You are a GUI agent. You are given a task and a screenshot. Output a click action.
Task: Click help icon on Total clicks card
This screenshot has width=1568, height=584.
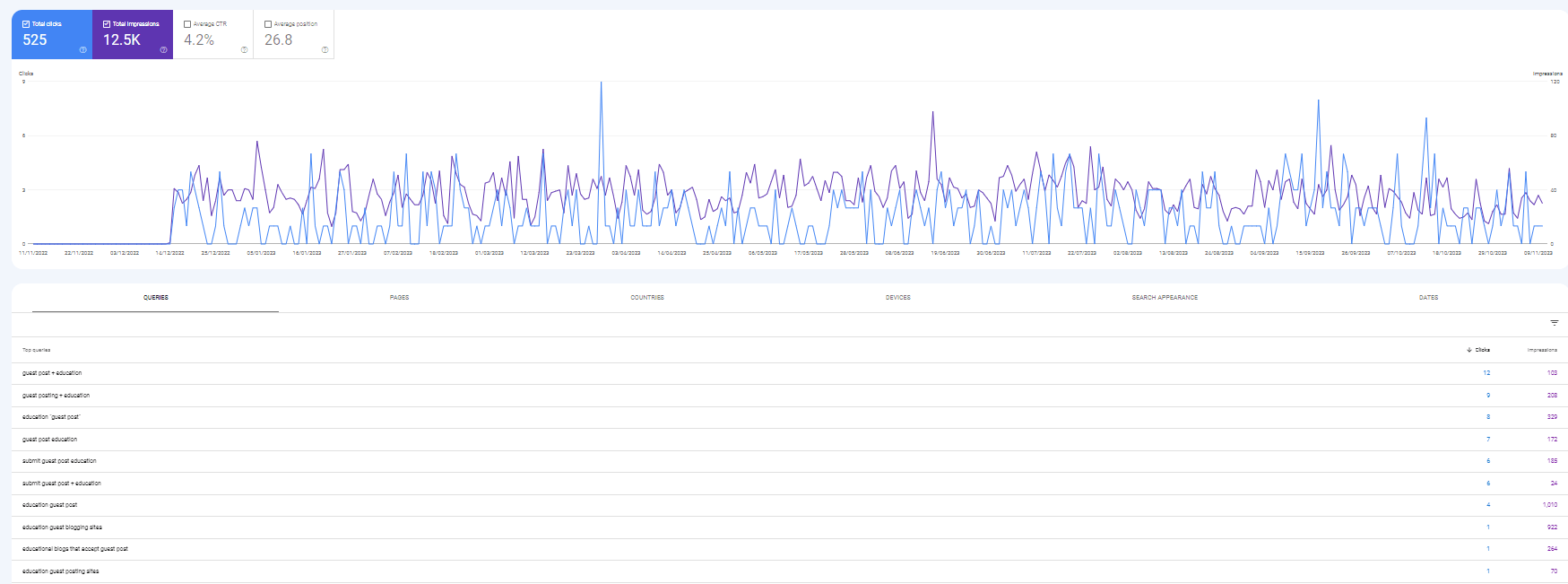coord(82,50)
